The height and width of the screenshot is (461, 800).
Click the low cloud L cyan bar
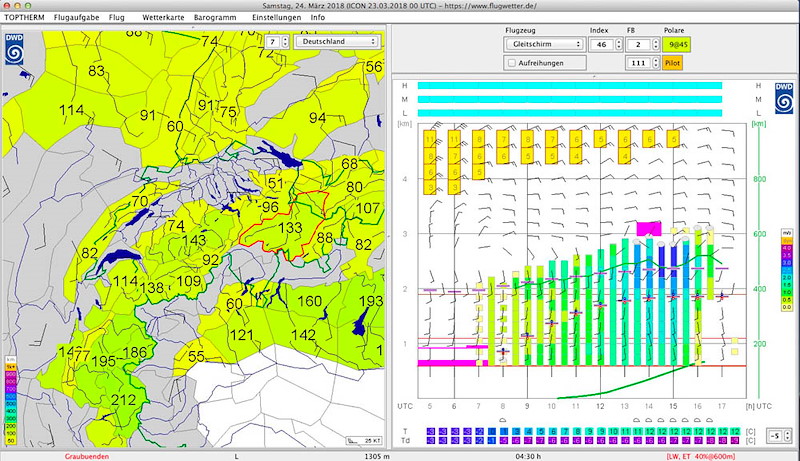click(x=570, y=113)
